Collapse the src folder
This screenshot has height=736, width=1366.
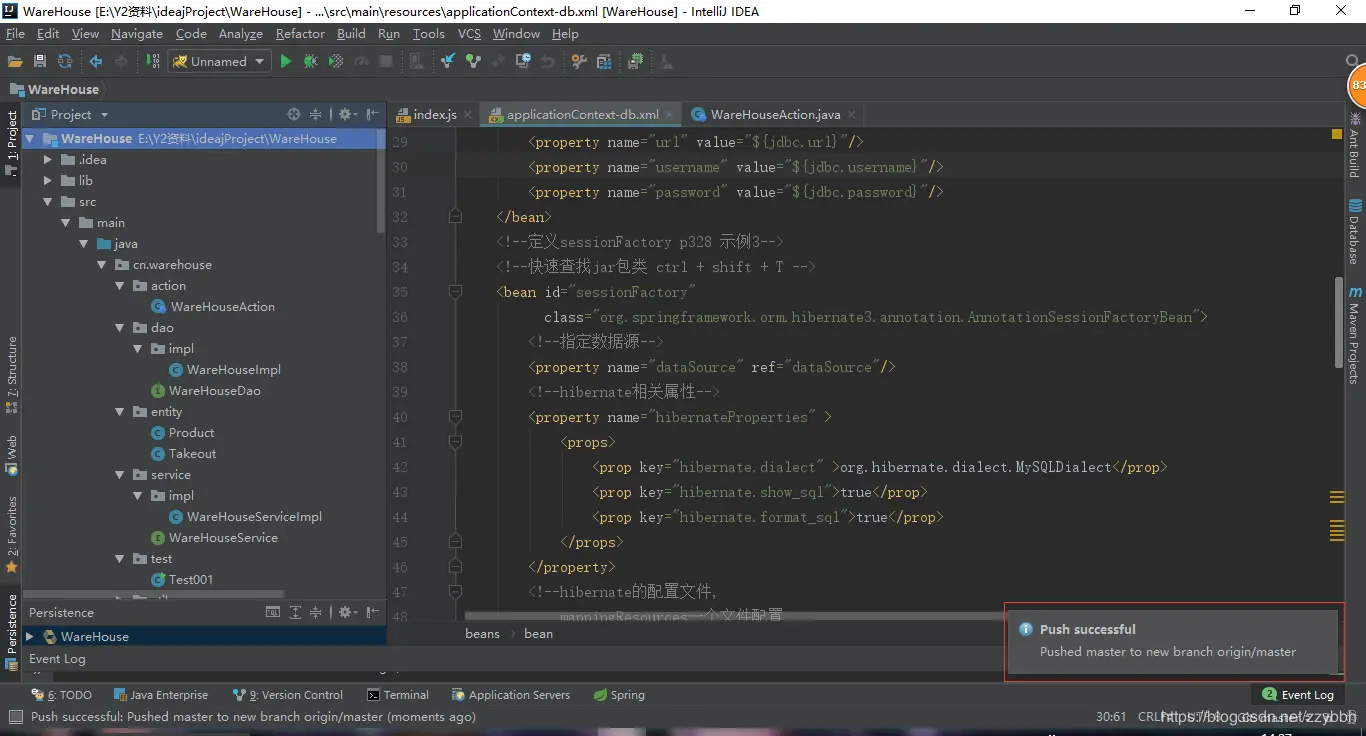point(47,202)
